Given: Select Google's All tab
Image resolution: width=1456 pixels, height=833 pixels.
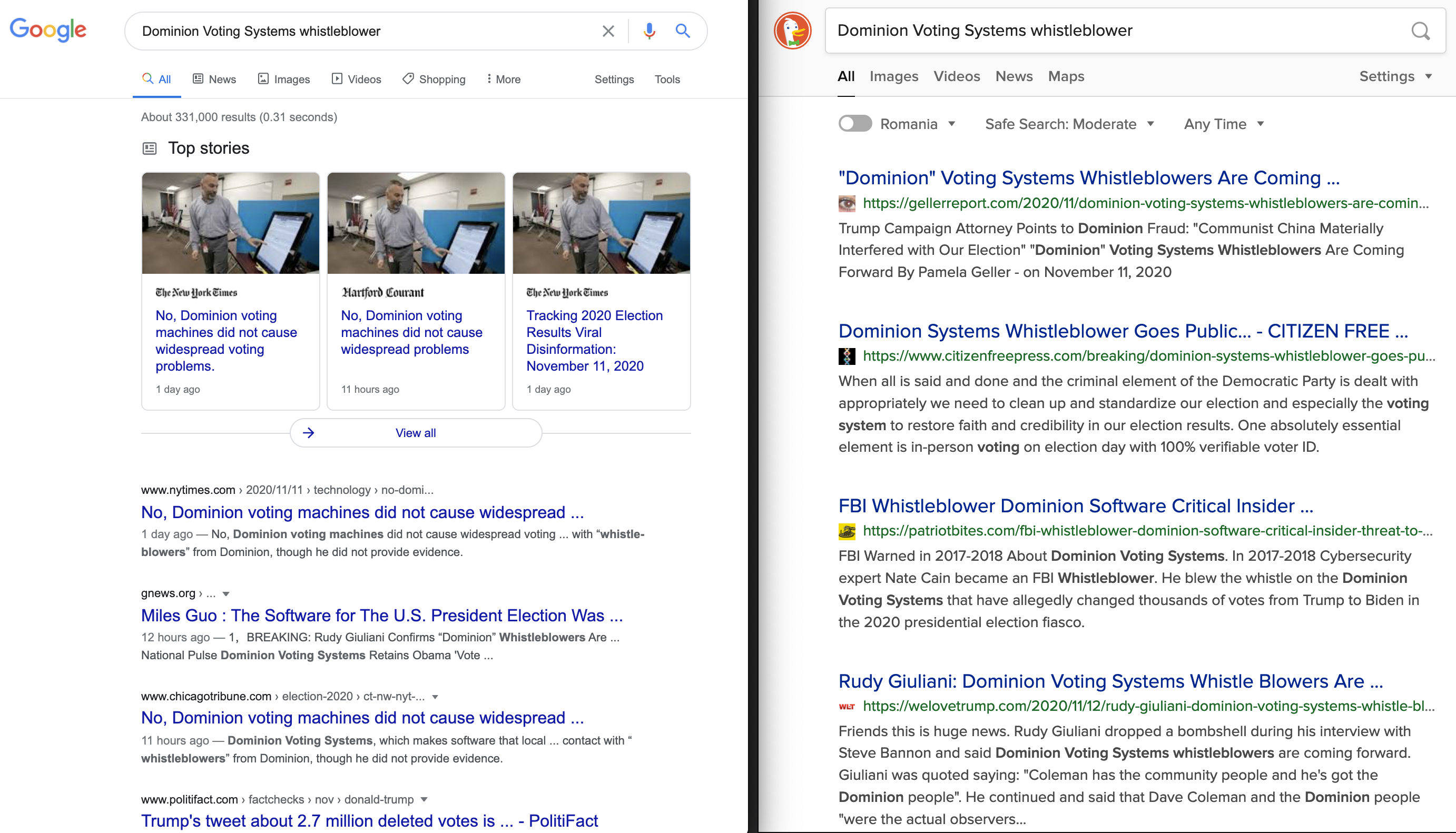Looking at the screenshot, I should coord(157,79).
